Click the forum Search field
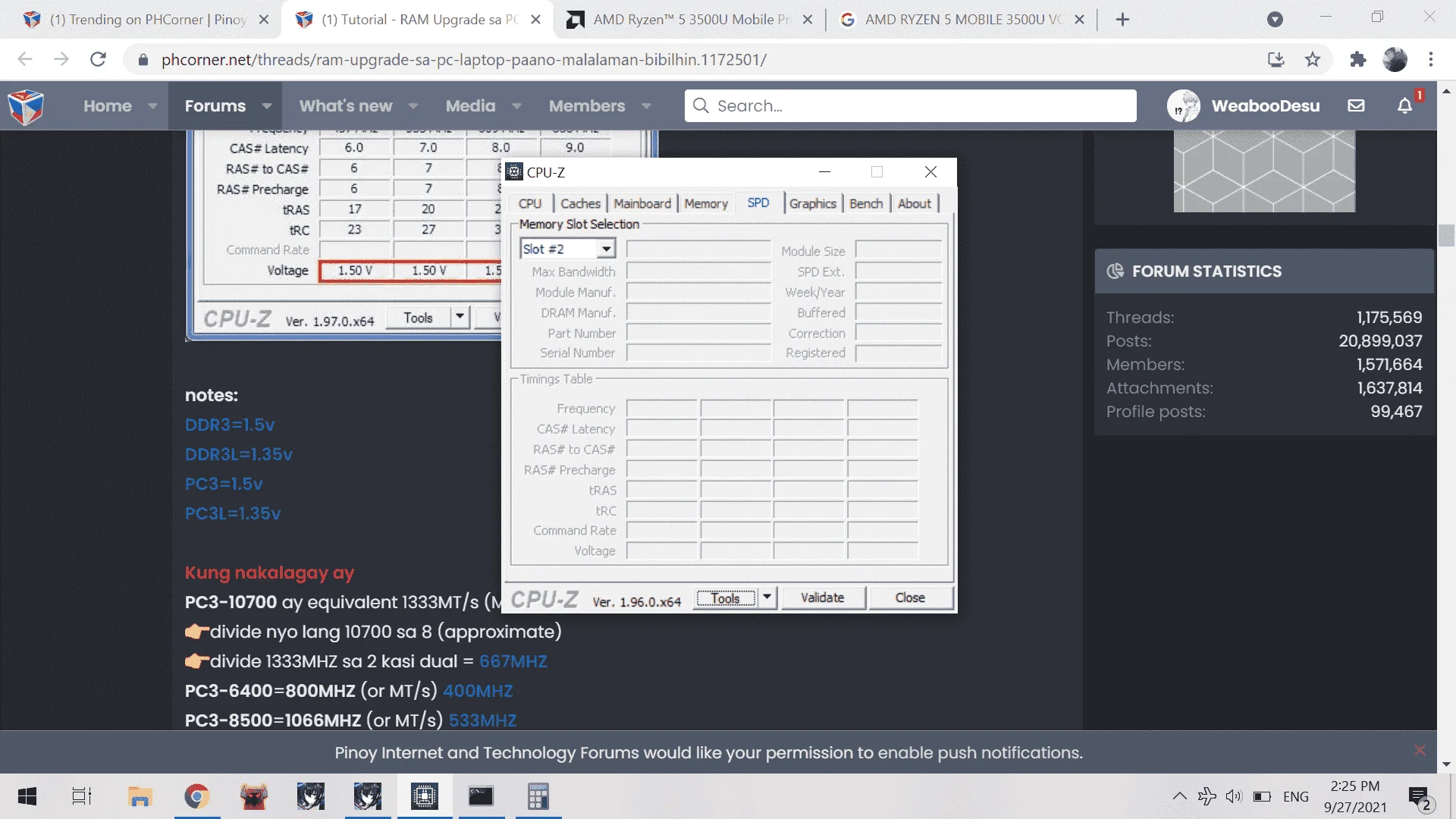 pyautogui.click(x=911, y=105)
